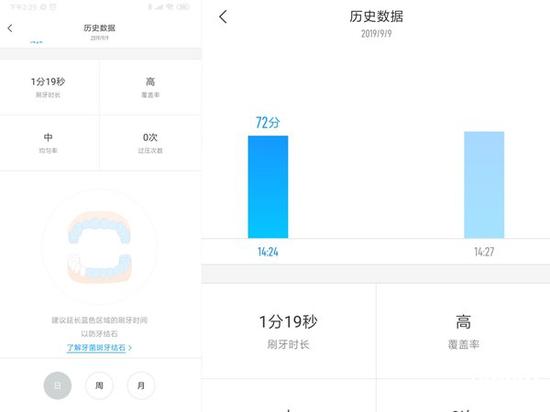The height and width of the screenshot is (412, 550).
Task: Click the chevron after 了解牙菌斑牙结石
Action: point(130,347)
